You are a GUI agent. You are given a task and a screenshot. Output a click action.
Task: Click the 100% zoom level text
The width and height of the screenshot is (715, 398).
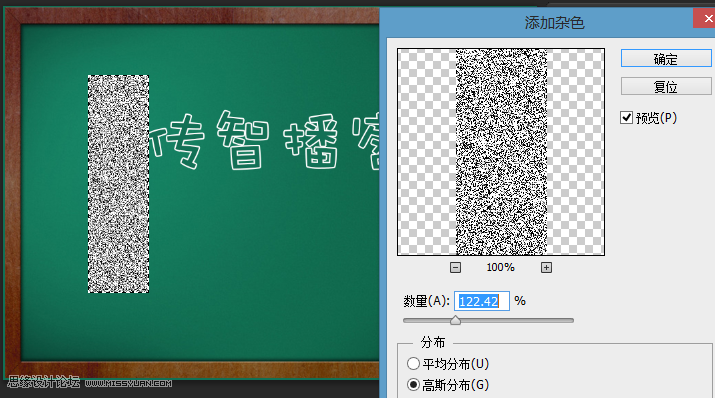(500, 268)
